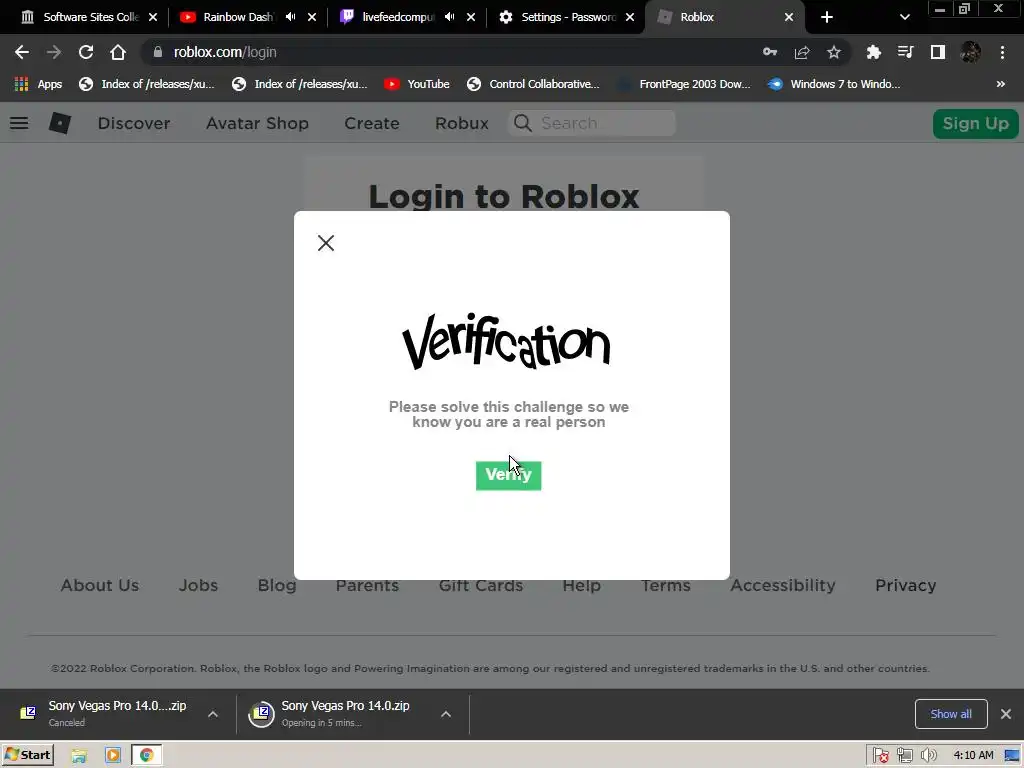Switch to the Rainbow Dash YouTube tab
This screenshot has height=768, width=1024.
click(238, 17)
